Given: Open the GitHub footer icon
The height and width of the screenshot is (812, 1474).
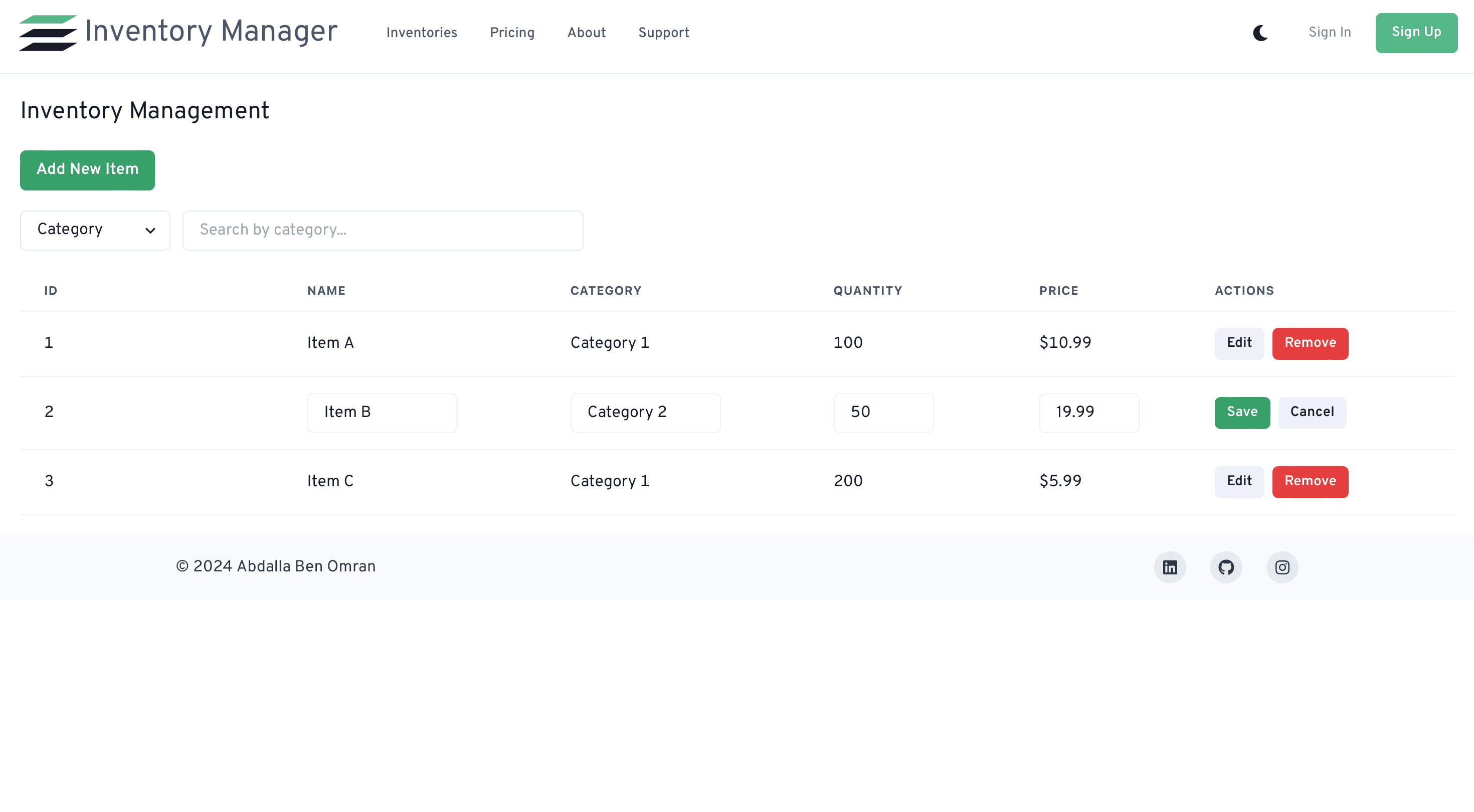Looking at the screenshot, I should (x=1226, y=567).
